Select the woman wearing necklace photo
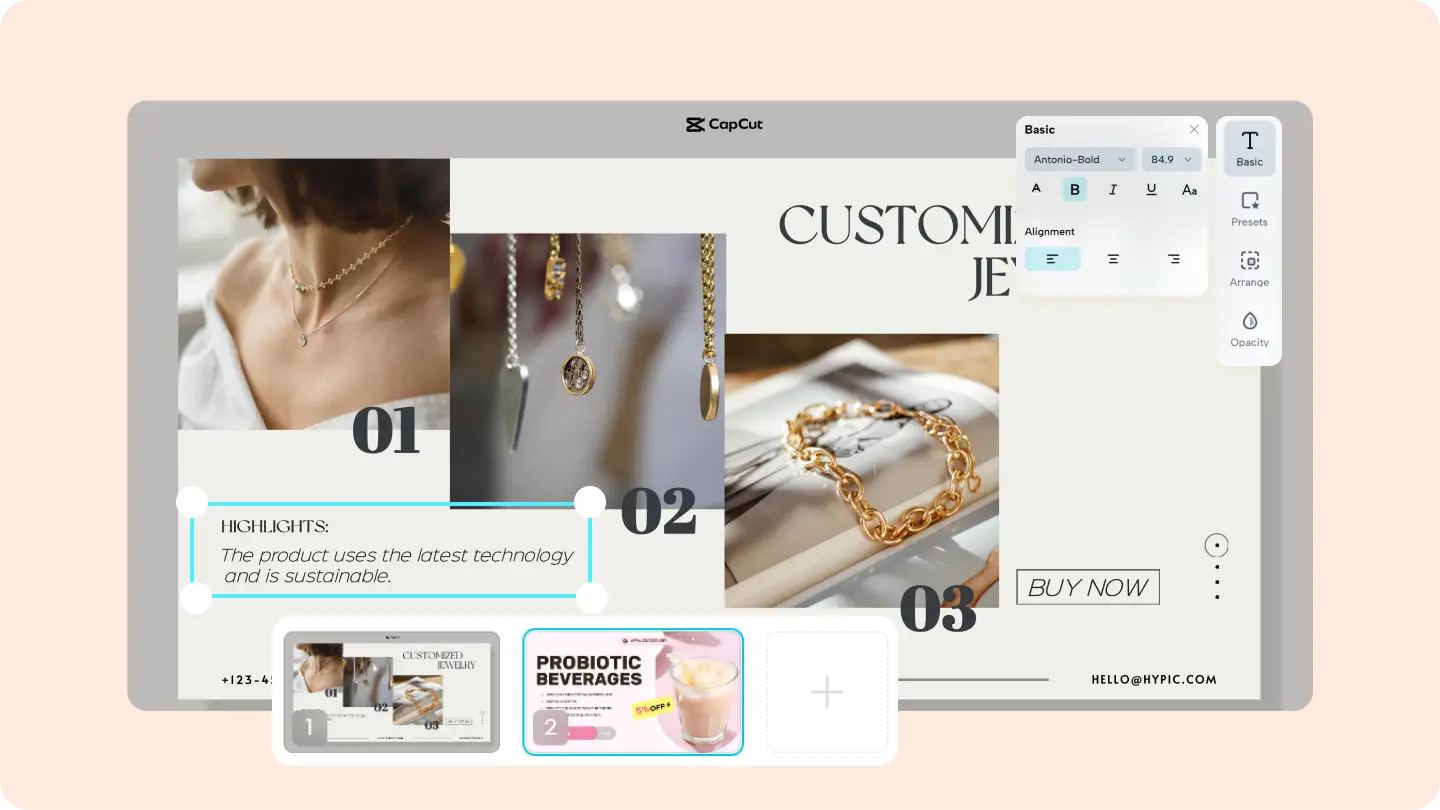The height and width of the screenshot is (810, 1440). (x=314, y=294)
